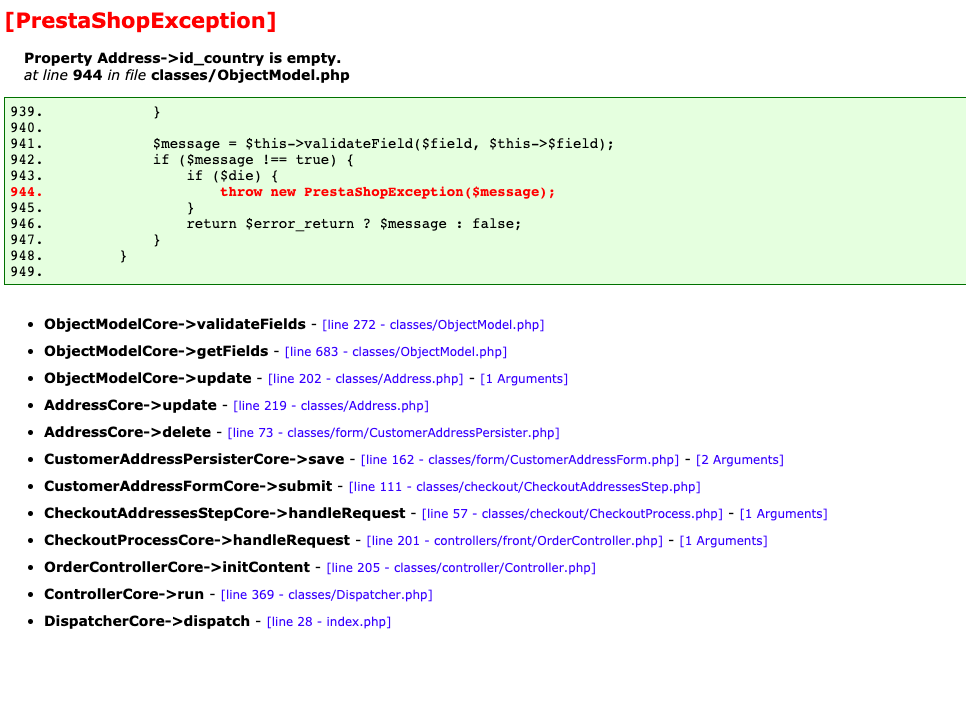Screen dimensions: 966x725
Task: Expand [1 Arguments] for ObjectModelCore->update
Action: pyautogui.click(x=524, y=379)
